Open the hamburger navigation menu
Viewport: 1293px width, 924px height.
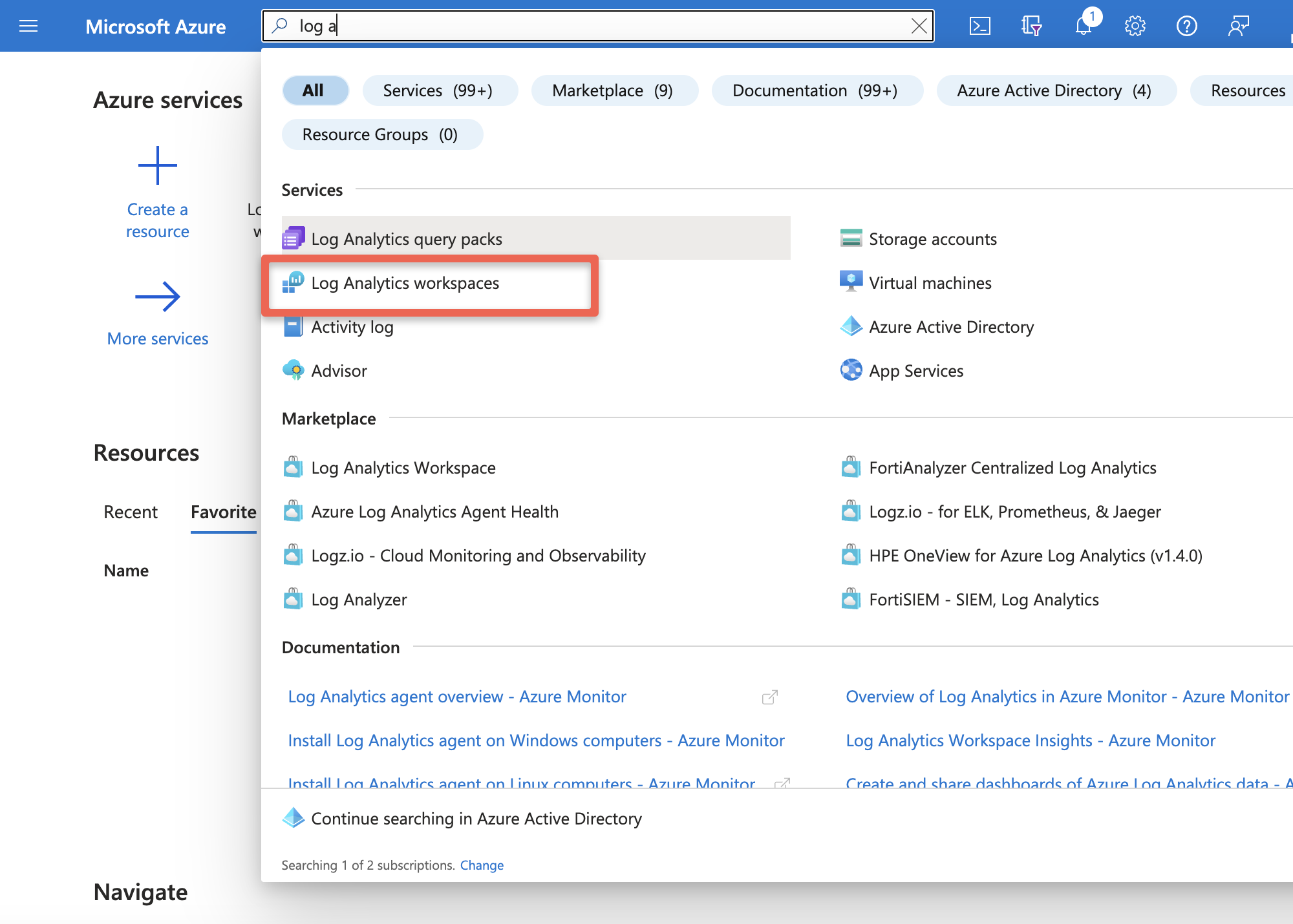click(x=28, y=26)
